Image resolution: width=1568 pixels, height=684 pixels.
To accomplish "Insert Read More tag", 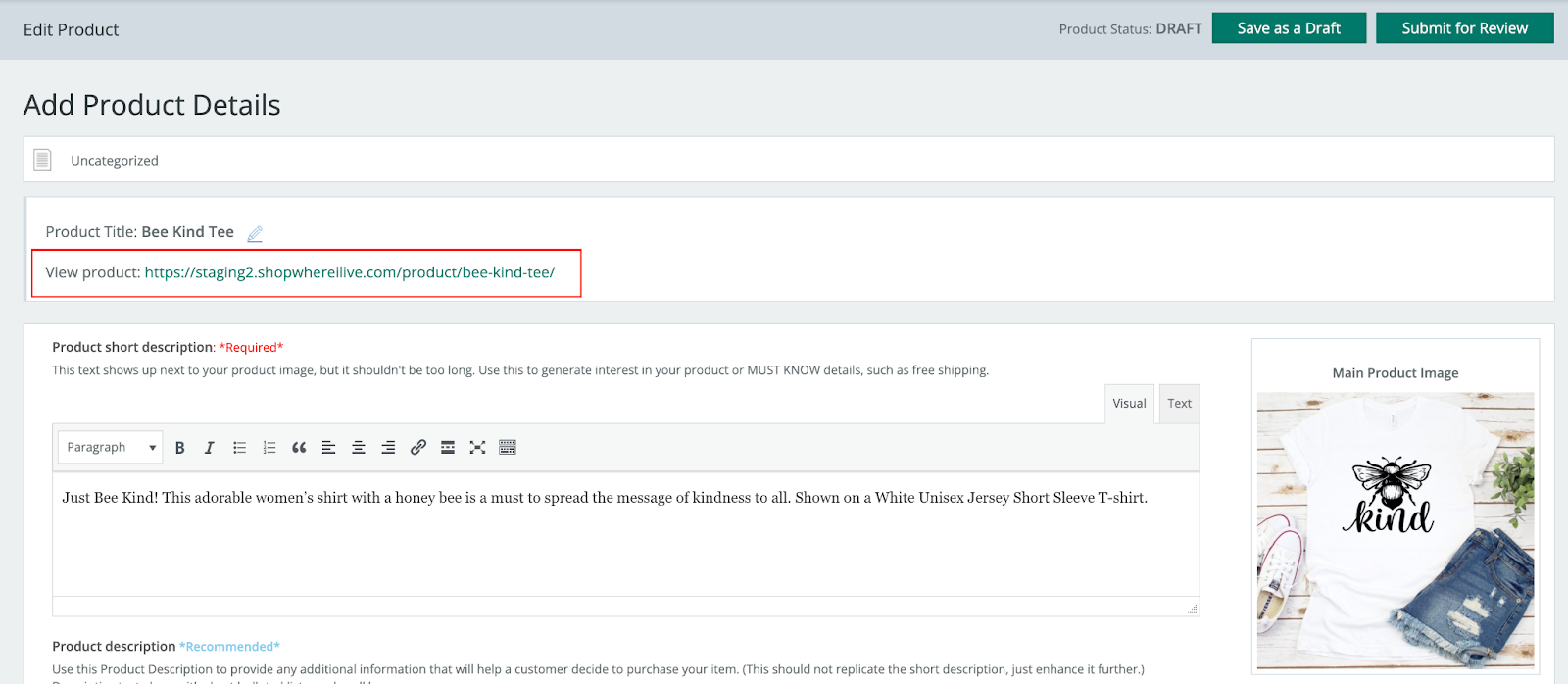I will coord(448,448).
